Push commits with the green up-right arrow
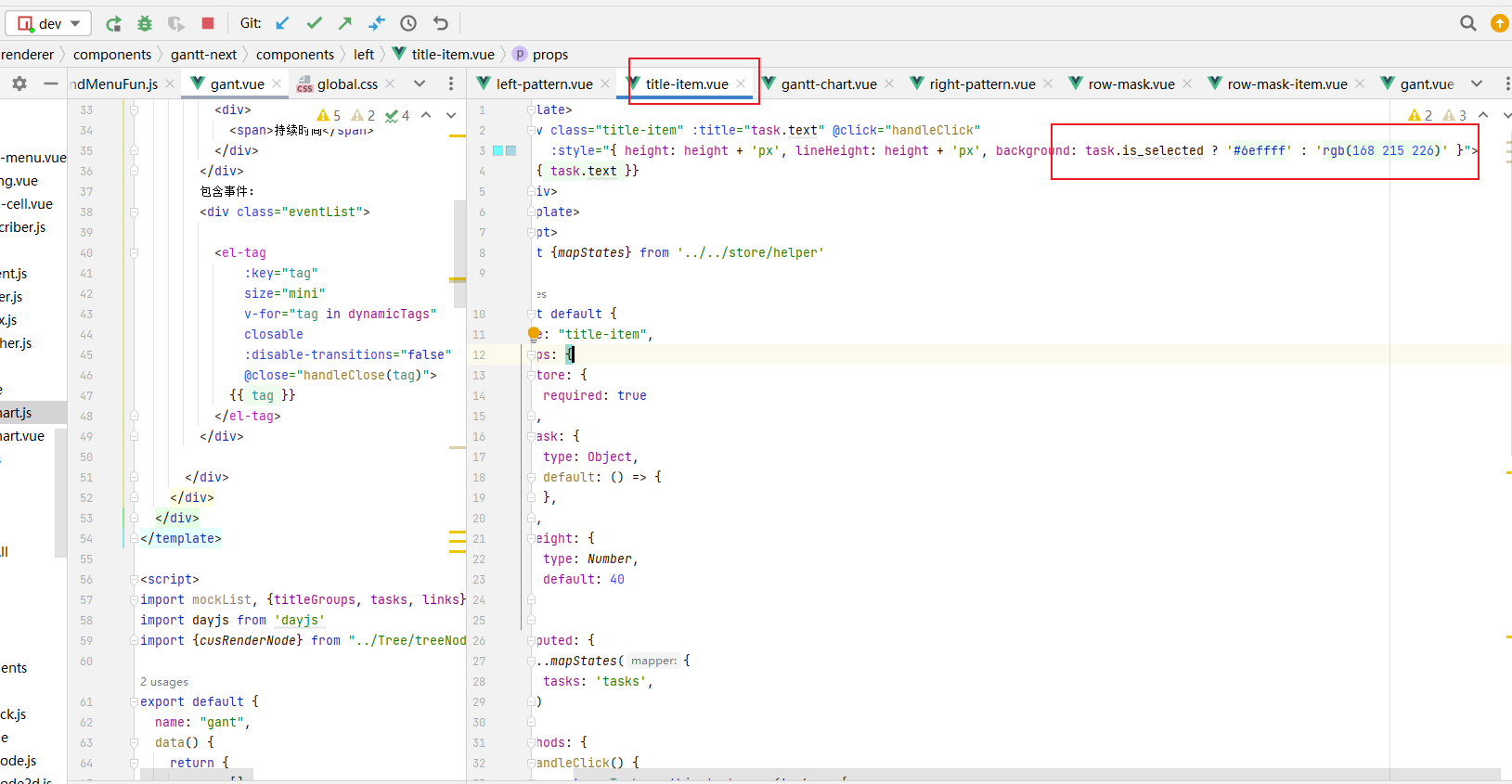 coord(345,23)
